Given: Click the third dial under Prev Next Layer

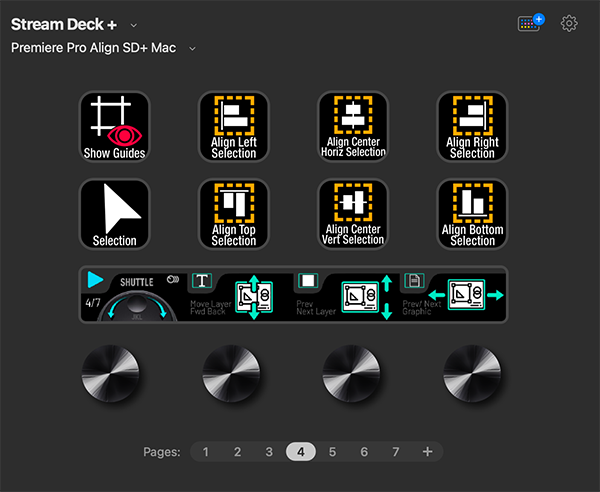Looking at the screenshot, I should tap(351, 374).
